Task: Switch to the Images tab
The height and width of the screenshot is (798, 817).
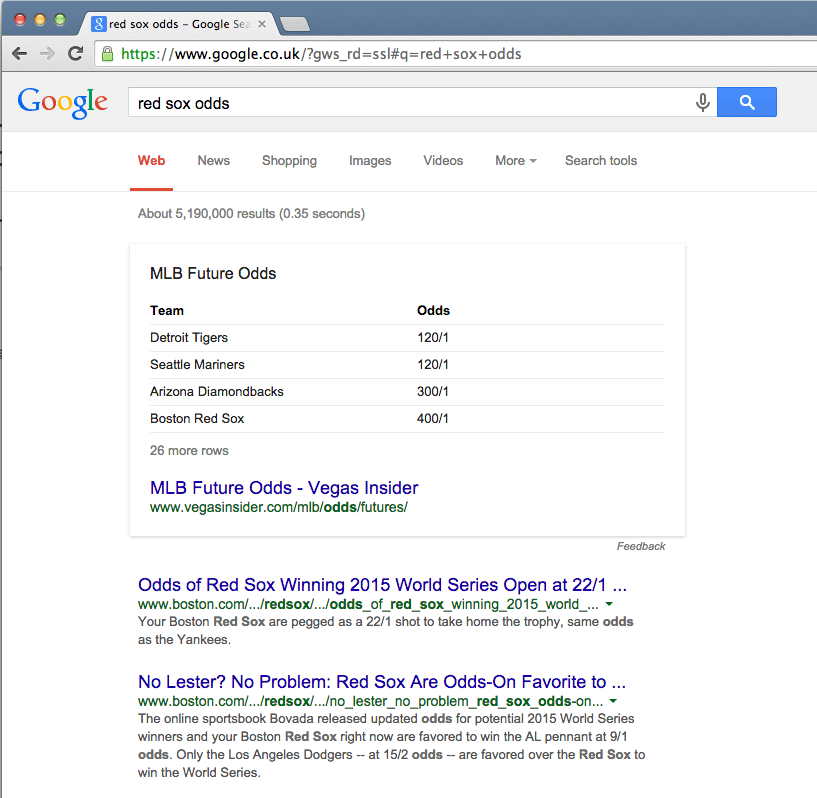Action: tap(370, 160)
